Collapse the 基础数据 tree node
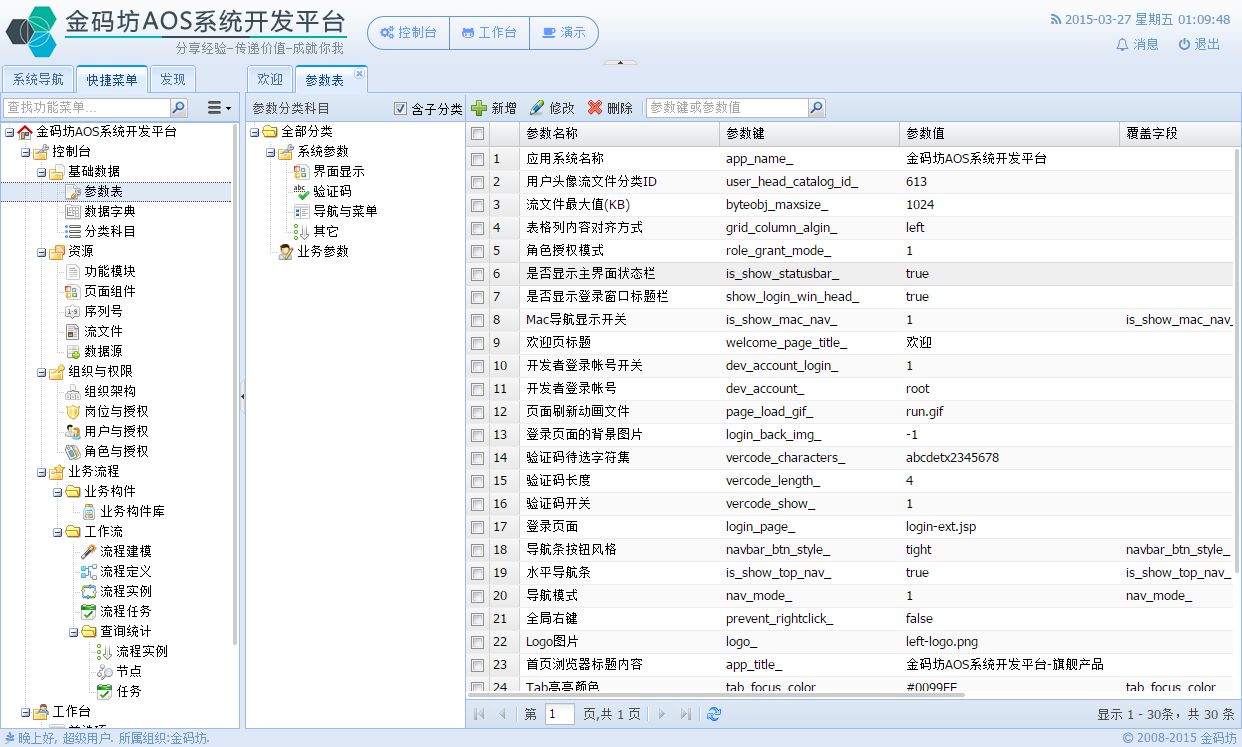The image size is (1242, 747). [x=41, y=172]
